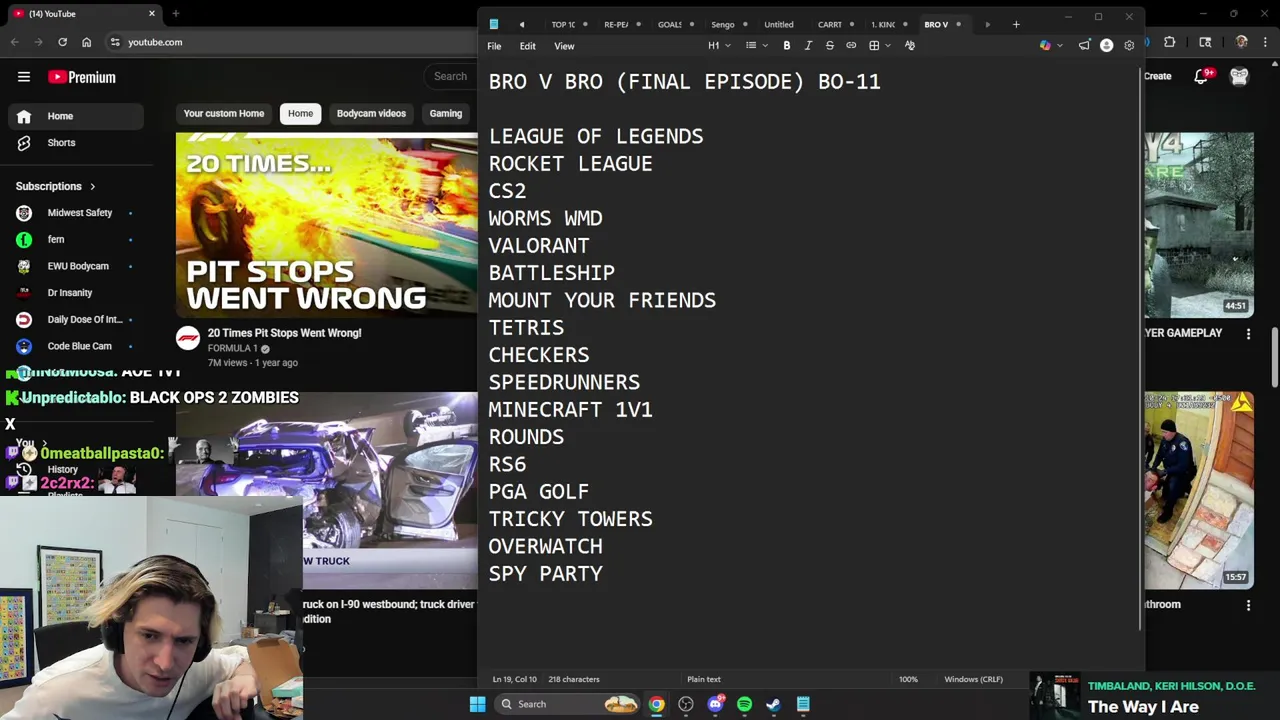Image resolution: width=1280 pixels, height=720 pixels.
Task: Click the YouTube page vertical scrollbar
Action: (1275, 357)
